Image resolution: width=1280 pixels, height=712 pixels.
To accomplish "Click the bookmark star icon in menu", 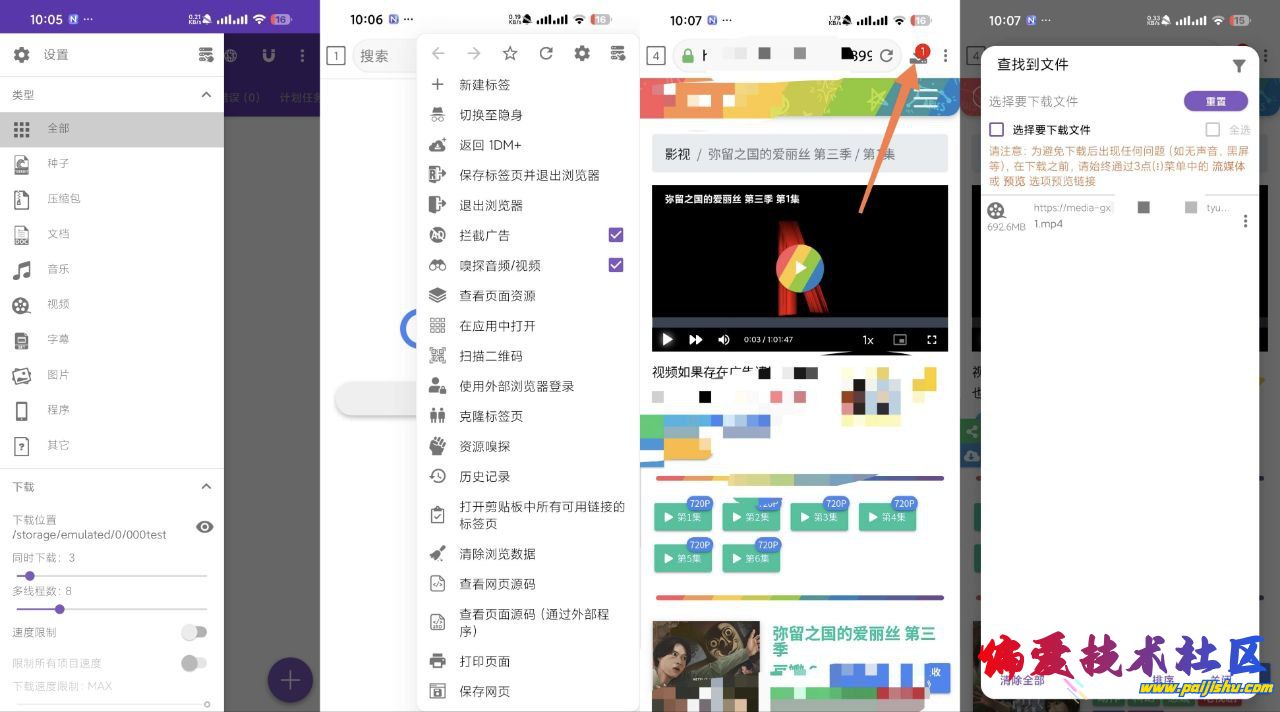I will (510, 54).
